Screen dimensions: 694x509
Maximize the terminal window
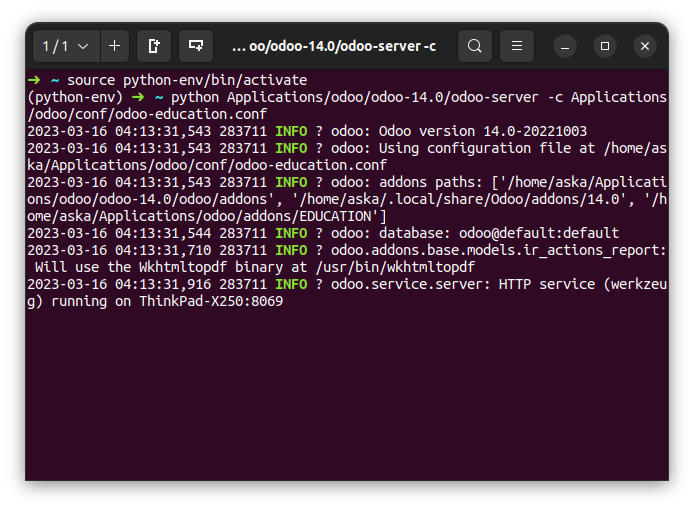tap(605, 46)
